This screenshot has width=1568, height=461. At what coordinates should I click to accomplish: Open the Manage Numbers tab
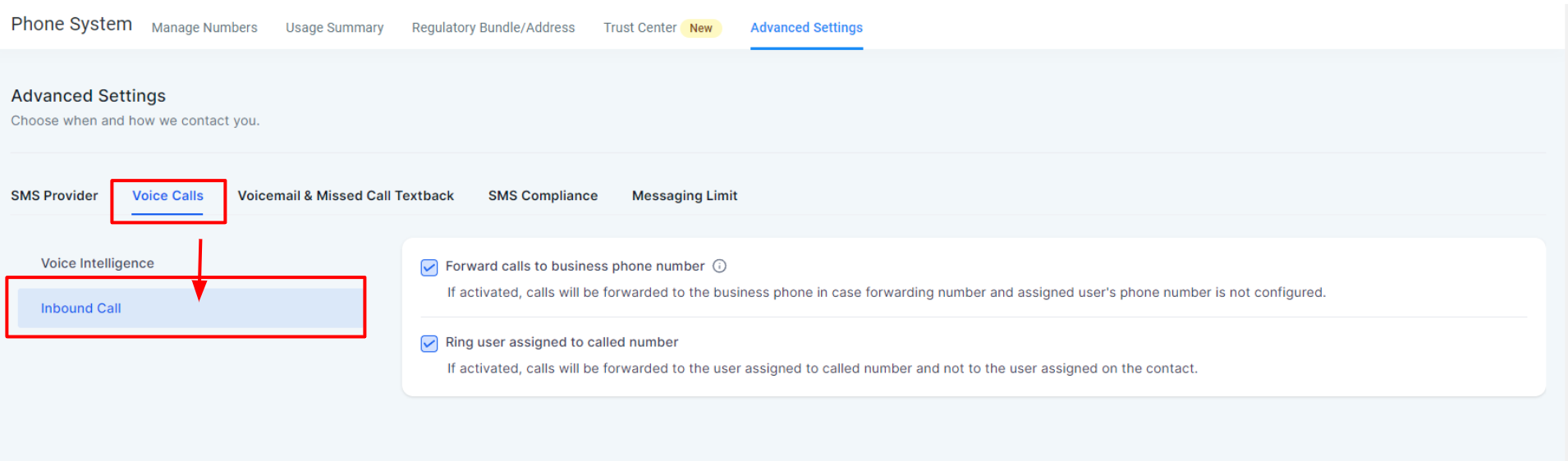204,28
